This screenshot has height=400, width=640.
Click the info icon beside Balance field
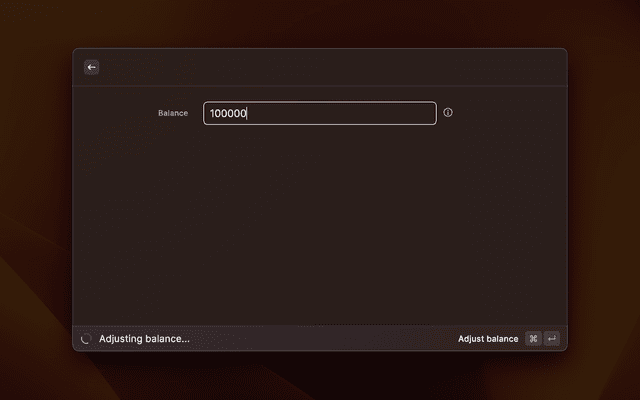[448, 113]
